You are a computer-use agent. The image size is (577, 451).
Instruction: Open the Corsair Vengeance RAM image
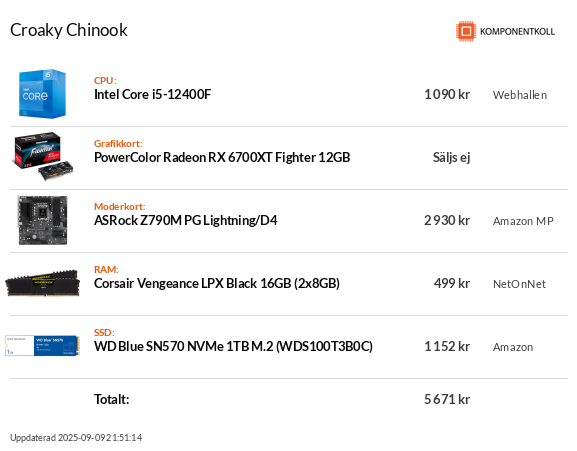pyautogui.click(x=42, y=283)
